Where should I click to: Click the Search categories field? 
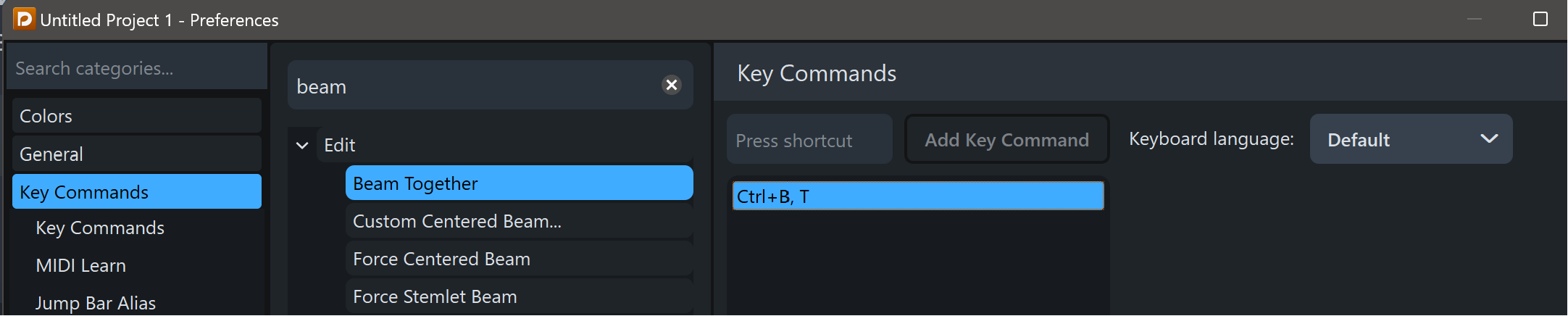tap(137, 67)
